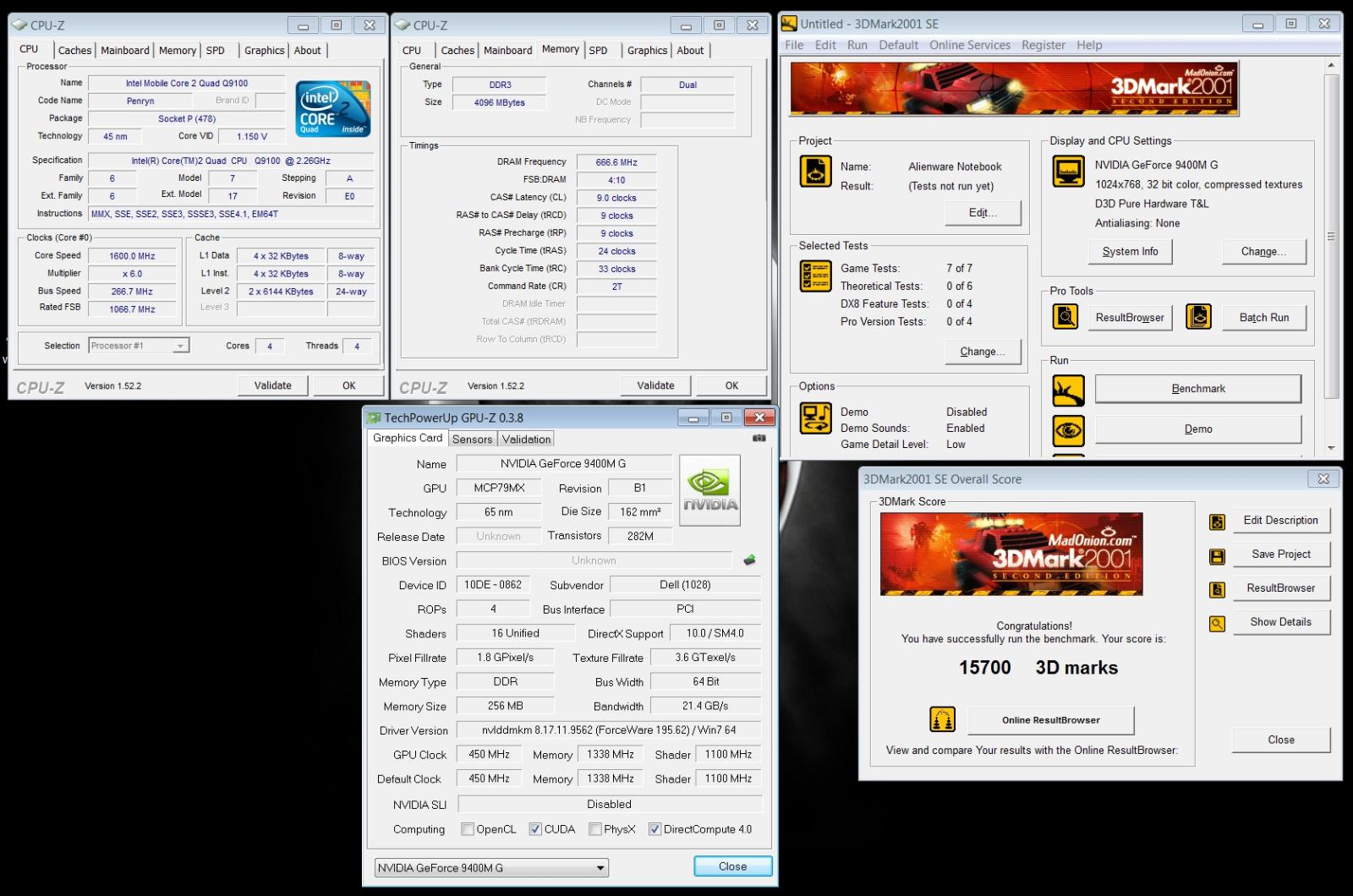The width and height of the screenshot is (1353, 896).
Task: Open the Caches tab in left CPU-Z window
Action: coord(74,51)
